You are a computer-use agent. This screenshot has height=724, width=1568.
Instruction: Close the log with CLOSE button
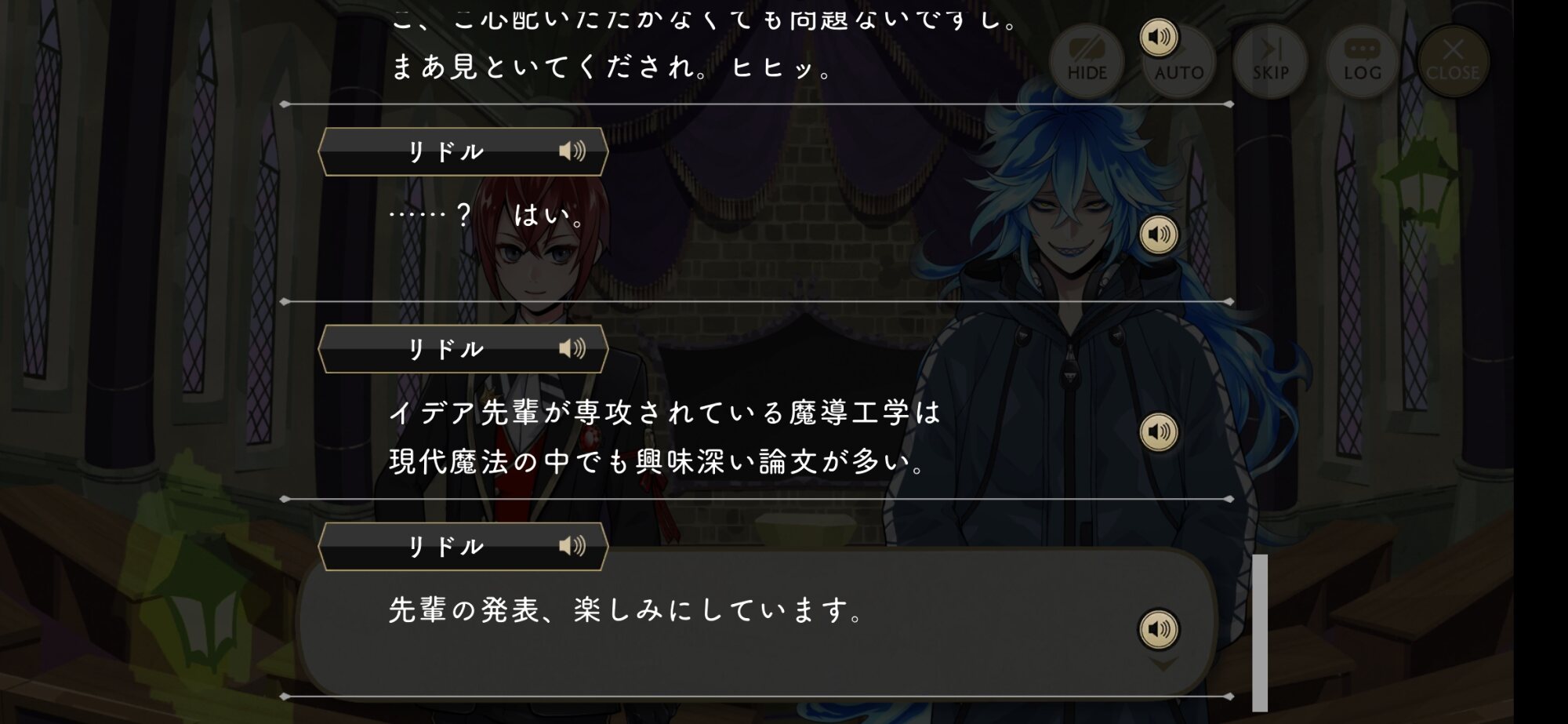[x=1453, y=61]
